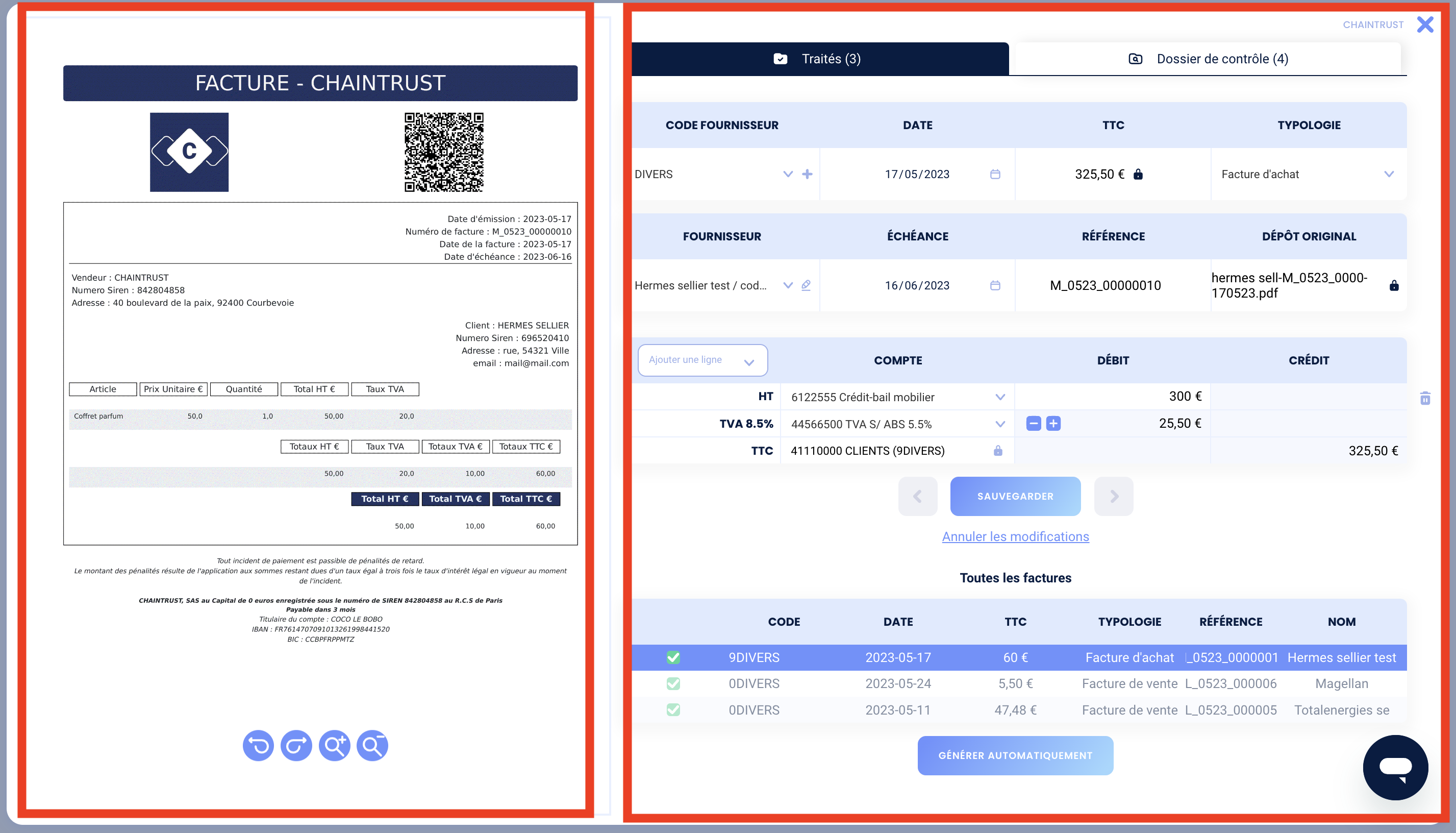This screenshot has width=1456, height=833.
Task: Zoom out of the invoice preview
Action: point(372,746)
